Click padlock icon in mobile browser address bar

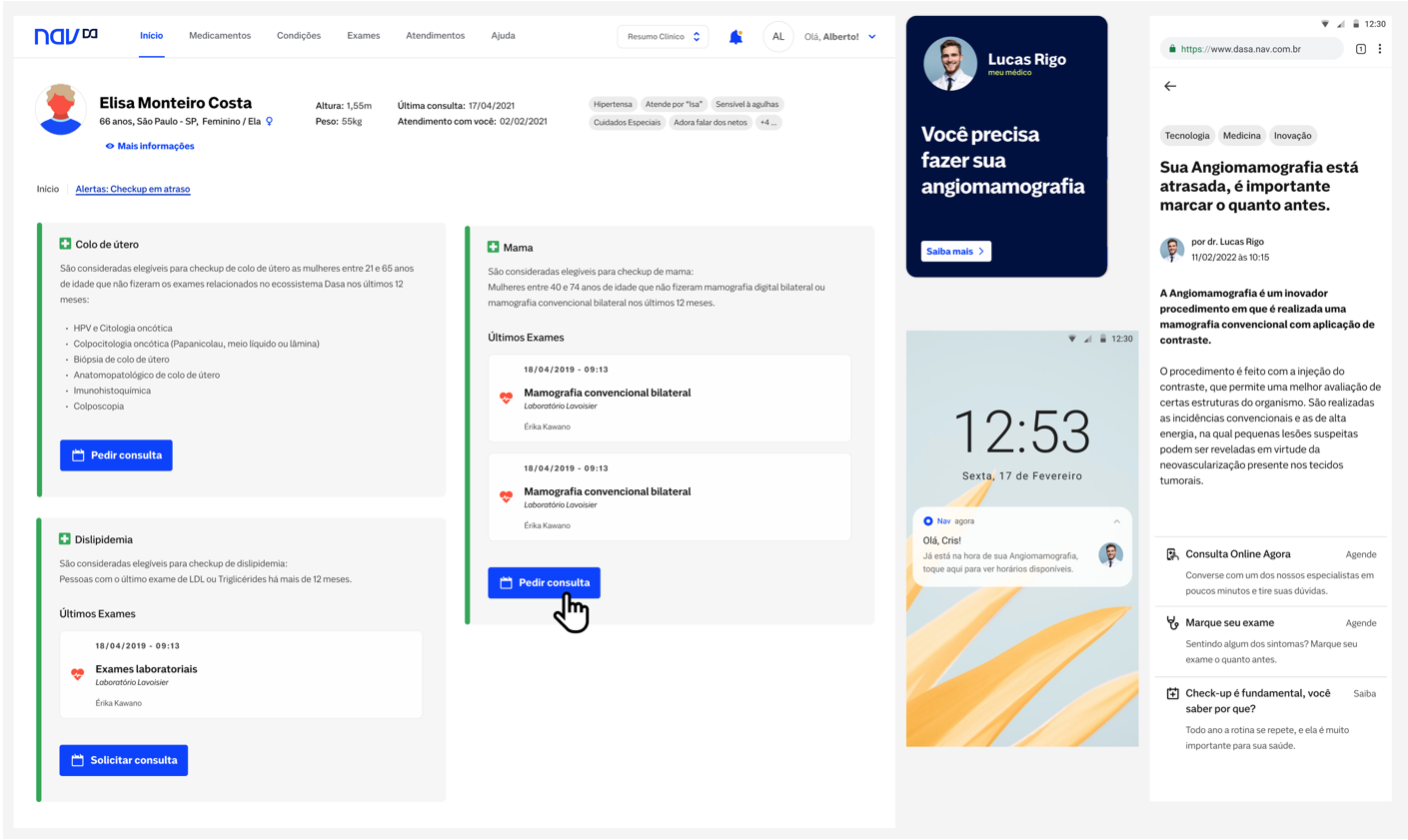(1171, 48)
